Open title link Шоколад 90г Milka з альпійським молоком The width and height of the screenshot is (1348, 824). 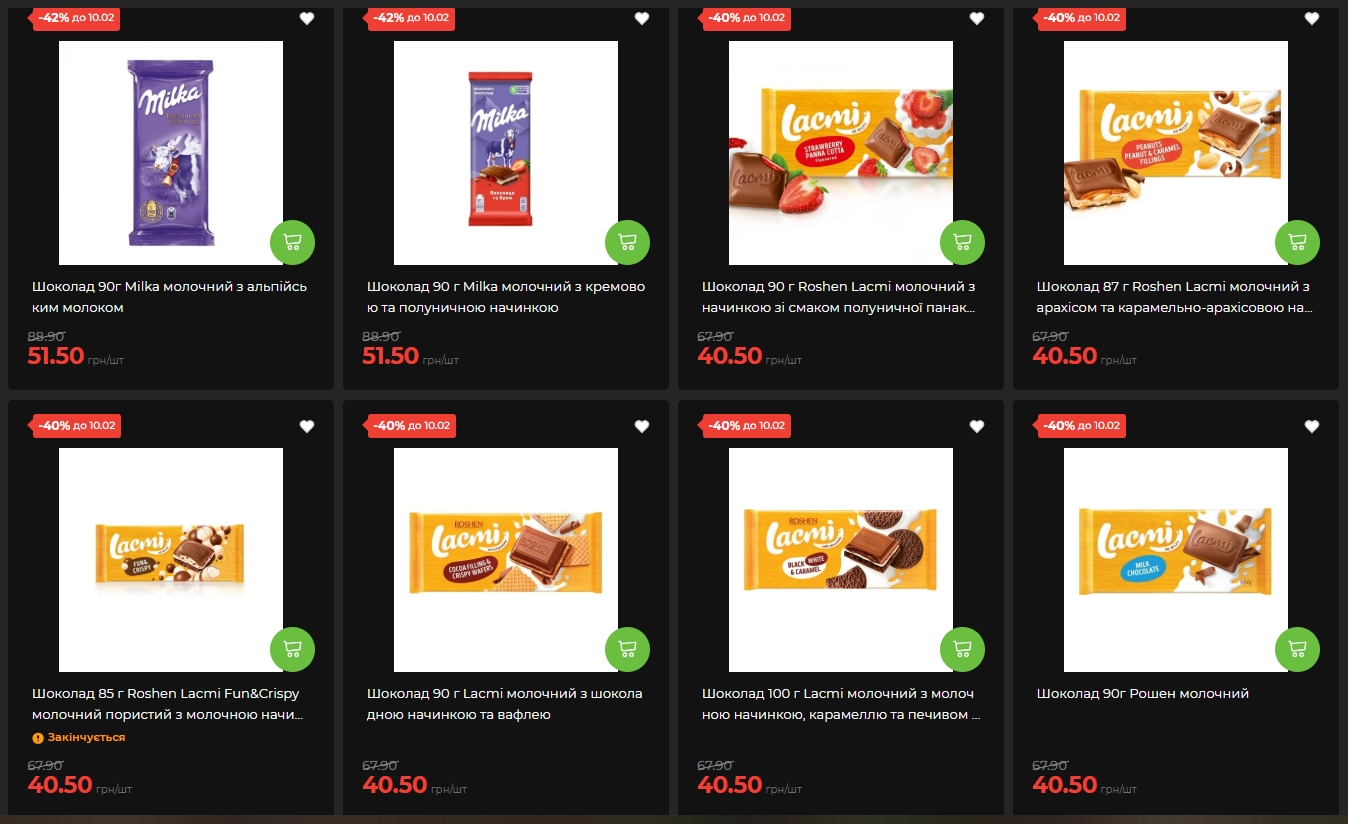(x=170, y=297)
